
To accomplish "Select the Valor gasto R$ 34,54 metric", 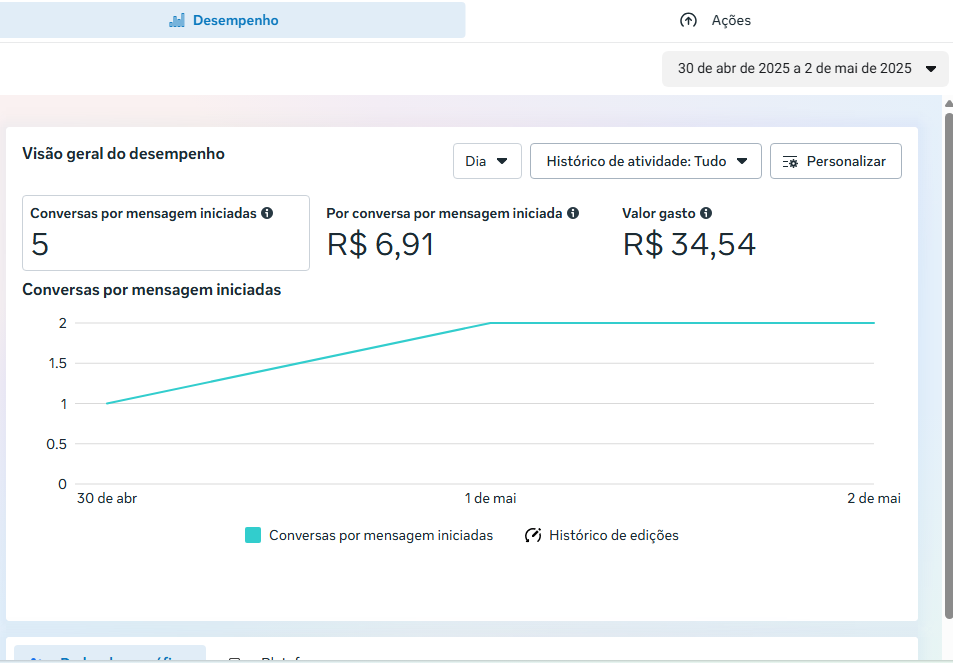I will click(x=689, y=244).
